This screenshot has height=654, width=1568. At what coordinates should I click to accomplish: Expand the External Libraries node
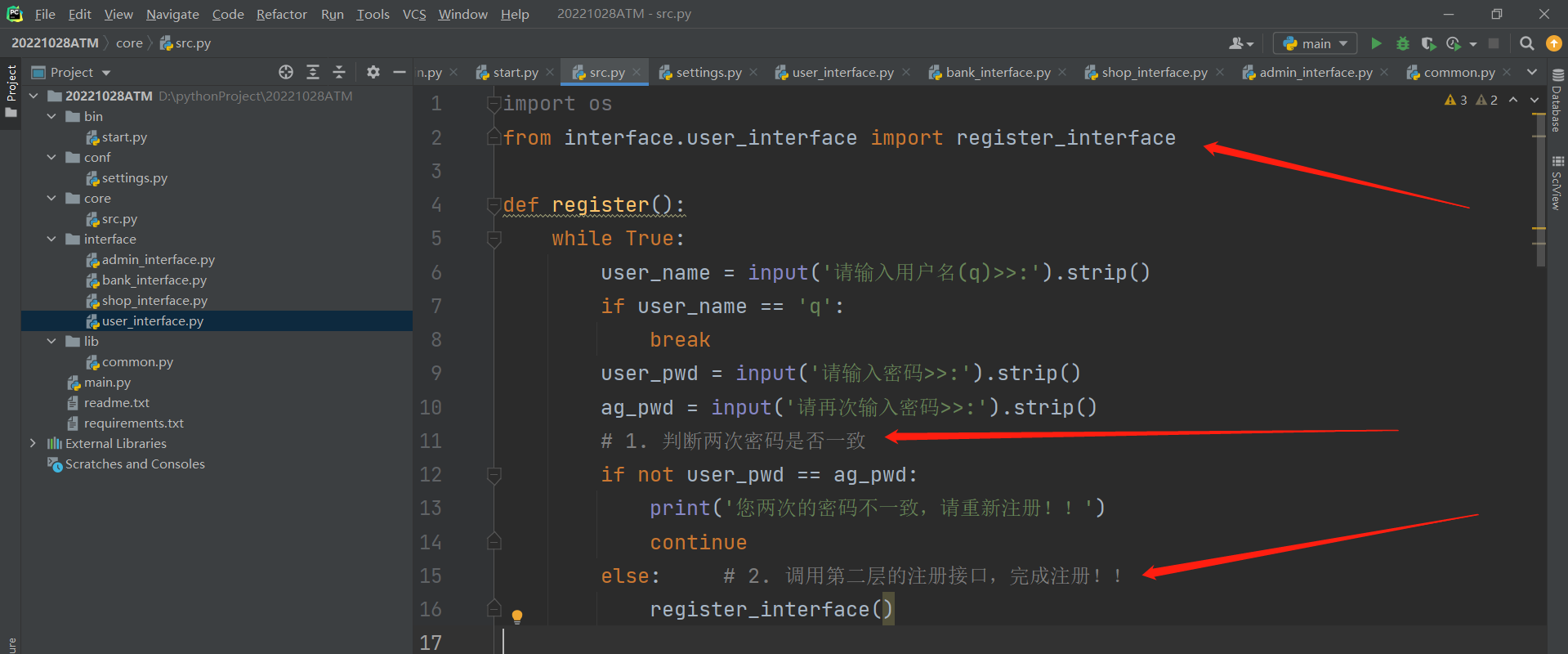point(34,443)
